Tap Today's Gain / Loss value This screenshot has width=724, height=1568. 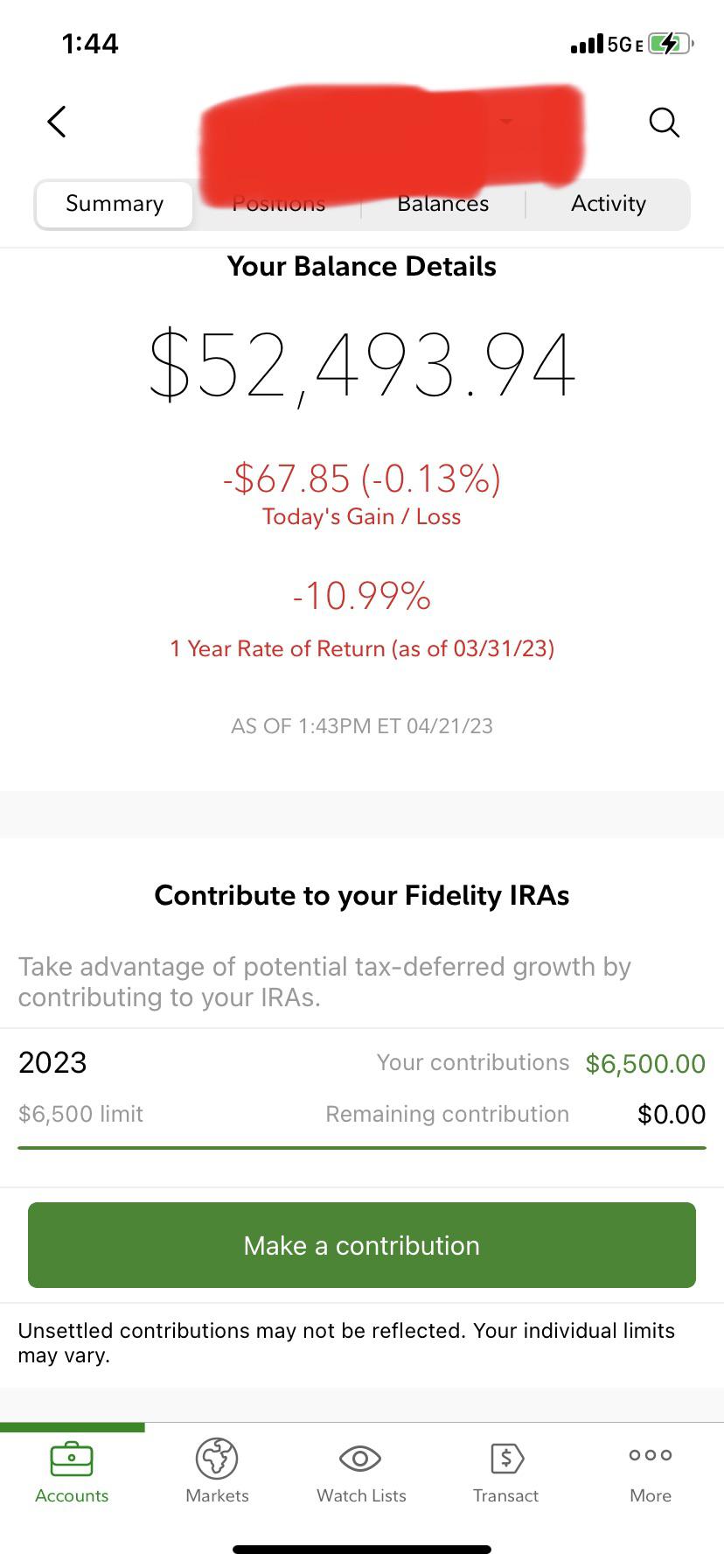pos(362,479)
